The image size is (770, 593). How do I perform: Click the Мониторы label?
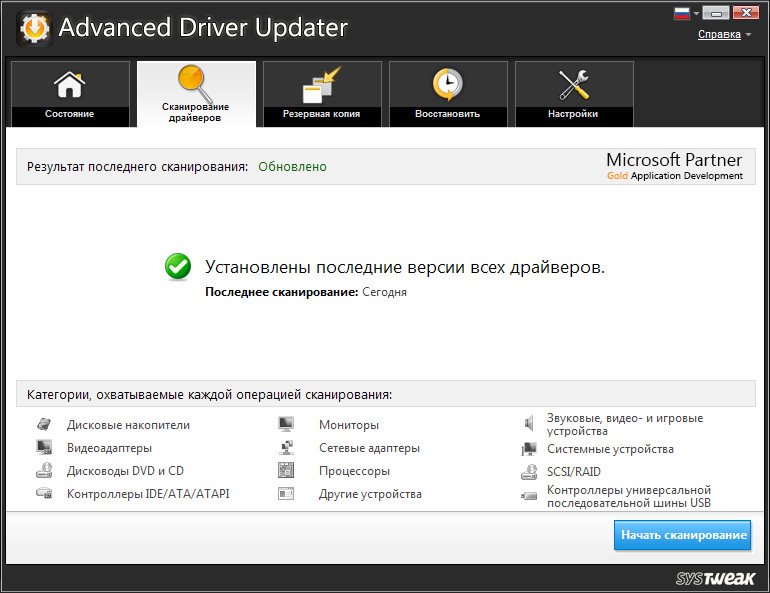(x=349, y=425)
